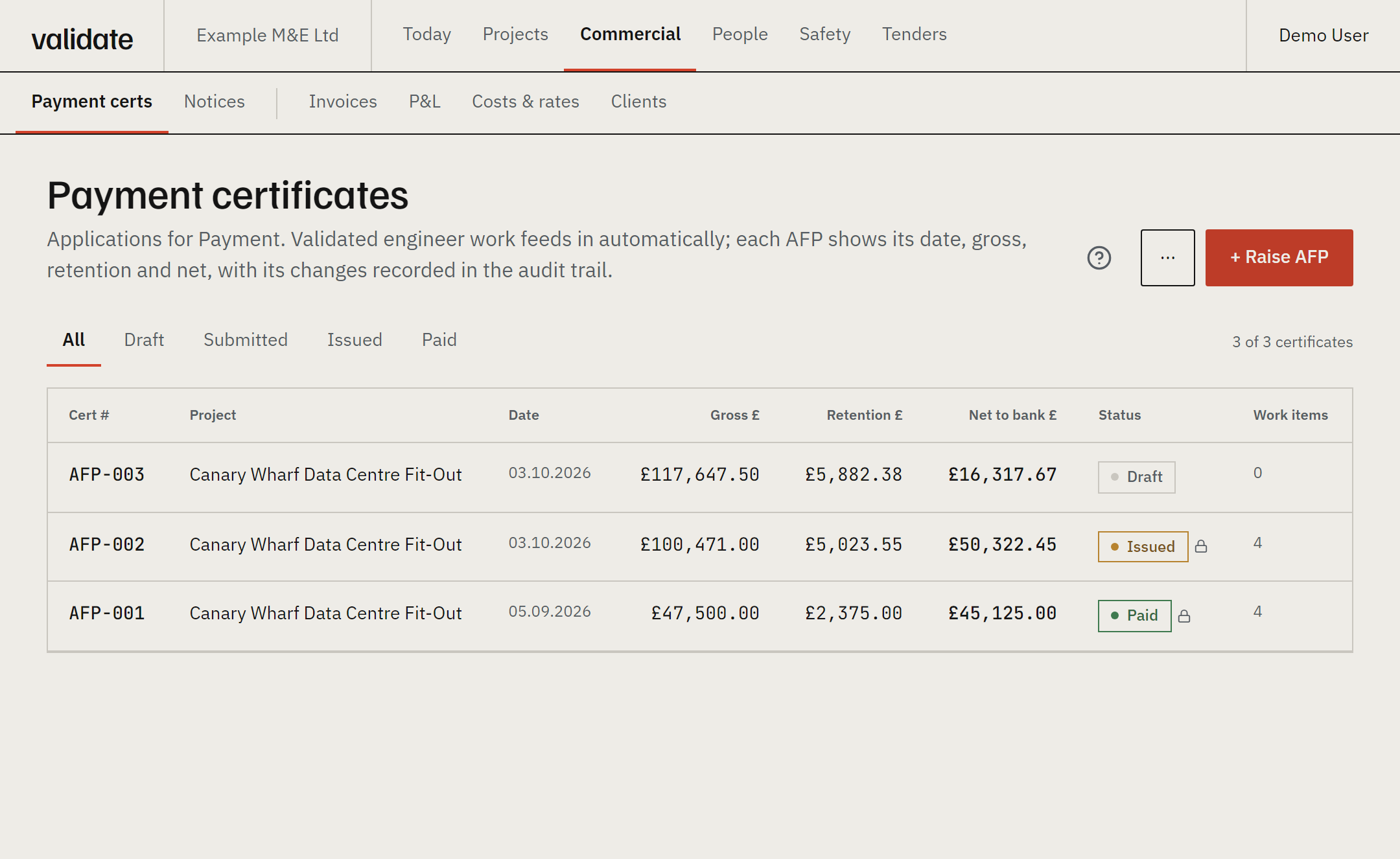Open certificate AFP-001
The height and width of the screenshot is (859, 1400).
(107, 613)
